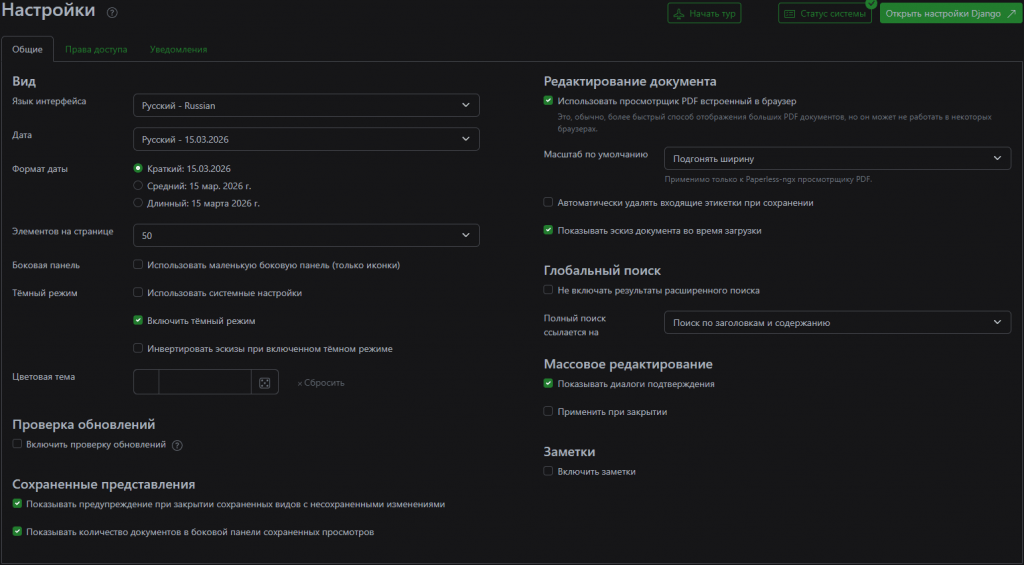Click the random color dice icon
Viewport: 1024px width, 565px height.
click(264, 383)
